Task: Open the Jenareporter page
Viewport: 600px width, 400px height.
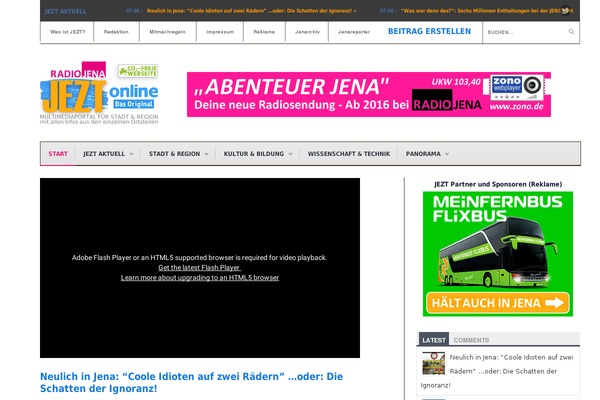Action: pos(354,32)
